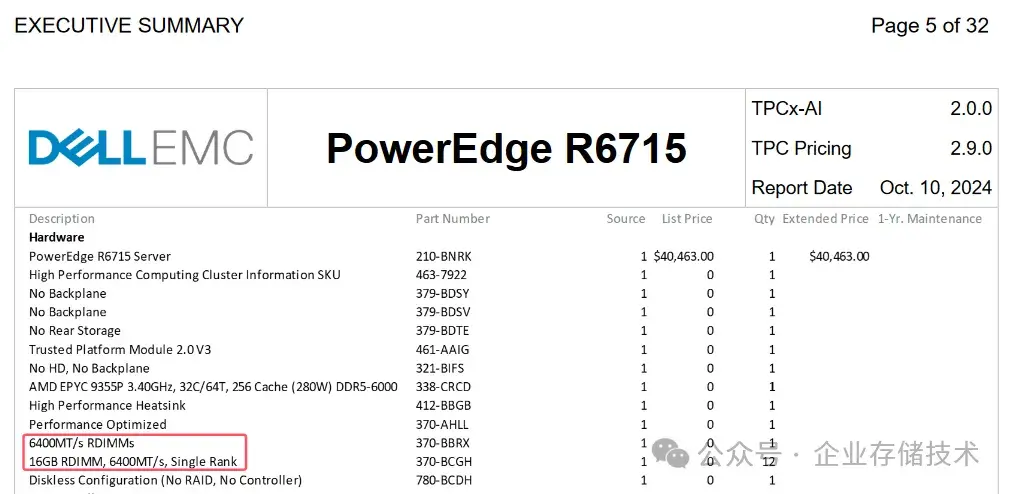1011x494 pixels.
Task: Click the 1-Yr. Maintenance column header
Action: point(930,219)
